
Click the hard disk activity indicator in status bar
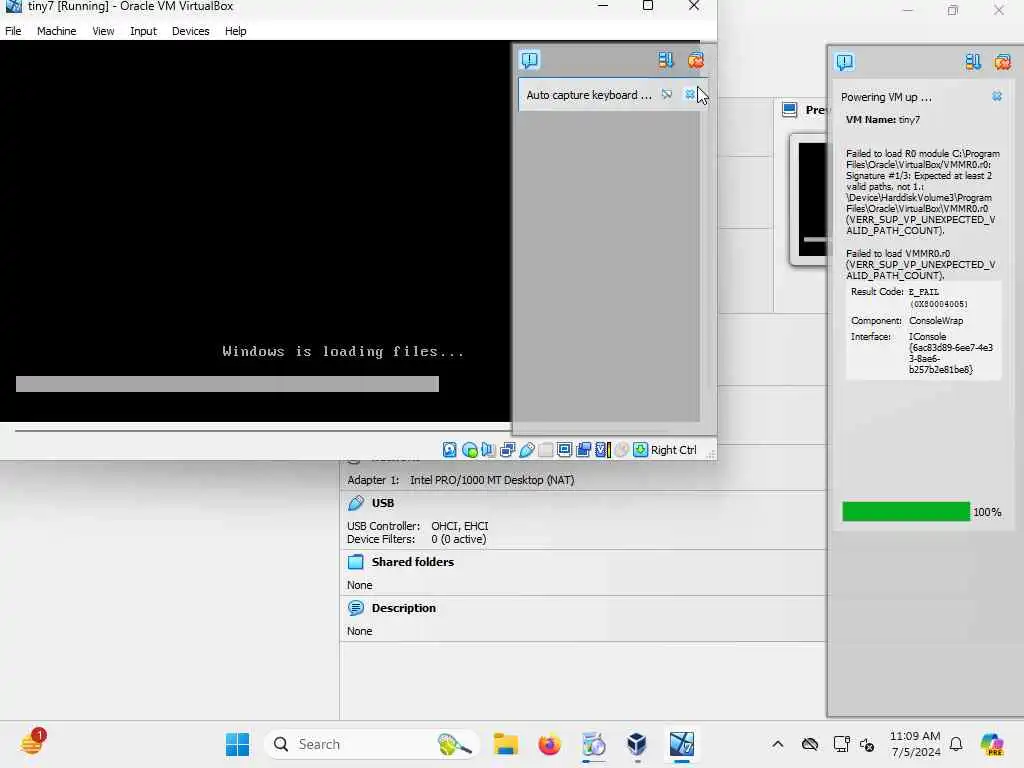449,449
